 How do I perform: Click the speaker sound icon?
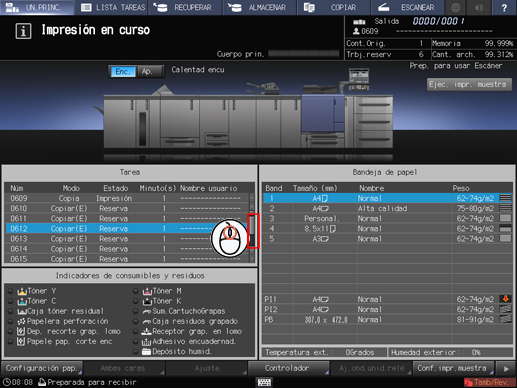pyautogui.click(x=479, y=7)
